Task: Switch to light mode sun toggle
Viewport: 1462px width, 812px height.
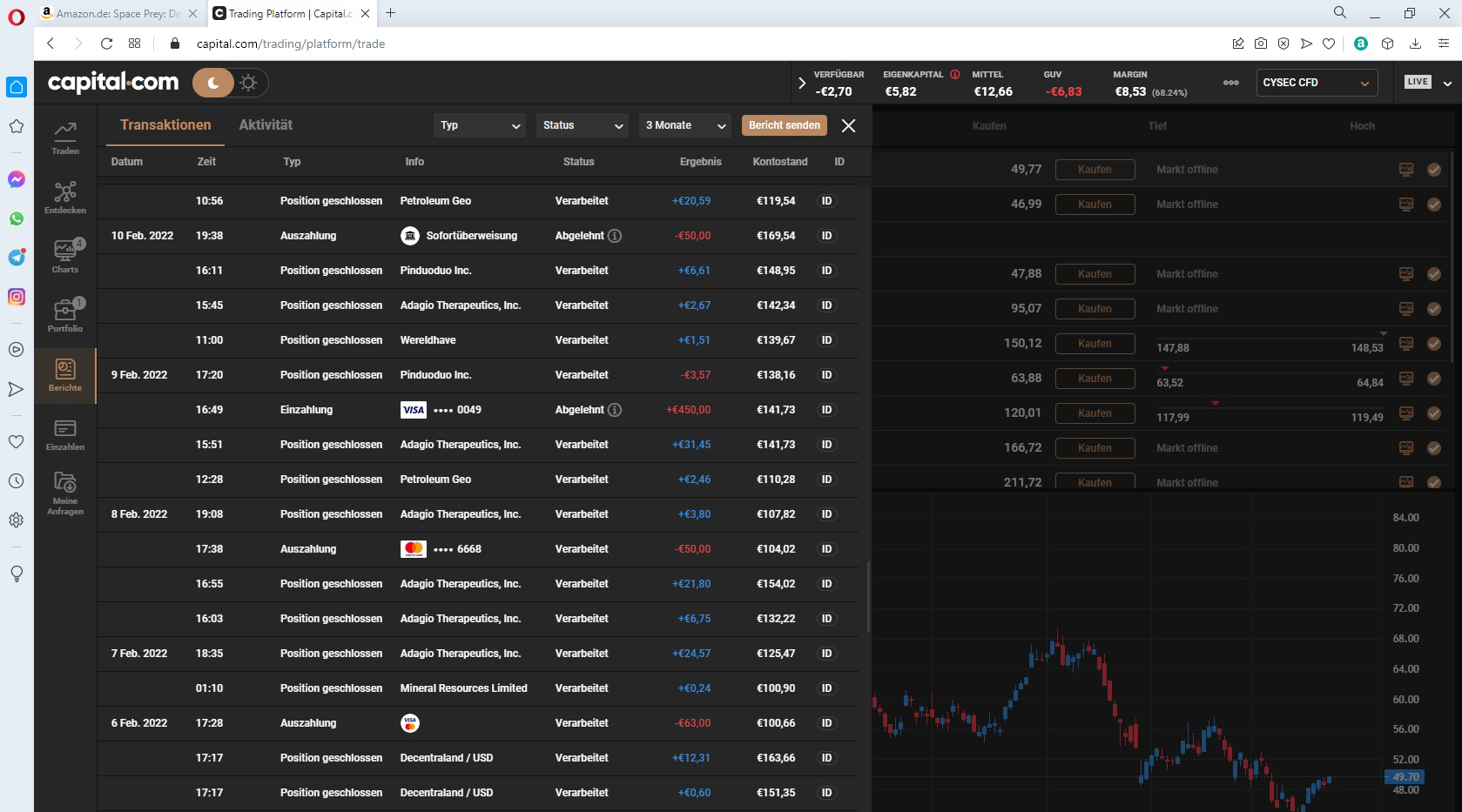Action: (x=249, y=83)
